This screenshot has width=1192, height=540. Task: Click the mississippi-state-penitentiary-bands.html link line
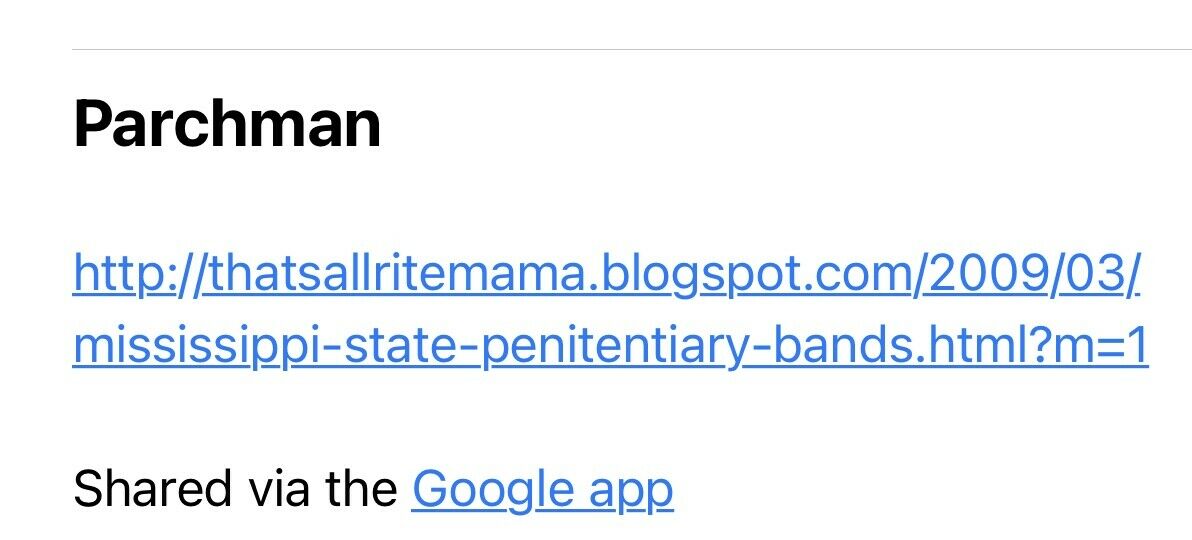point(610,346)
